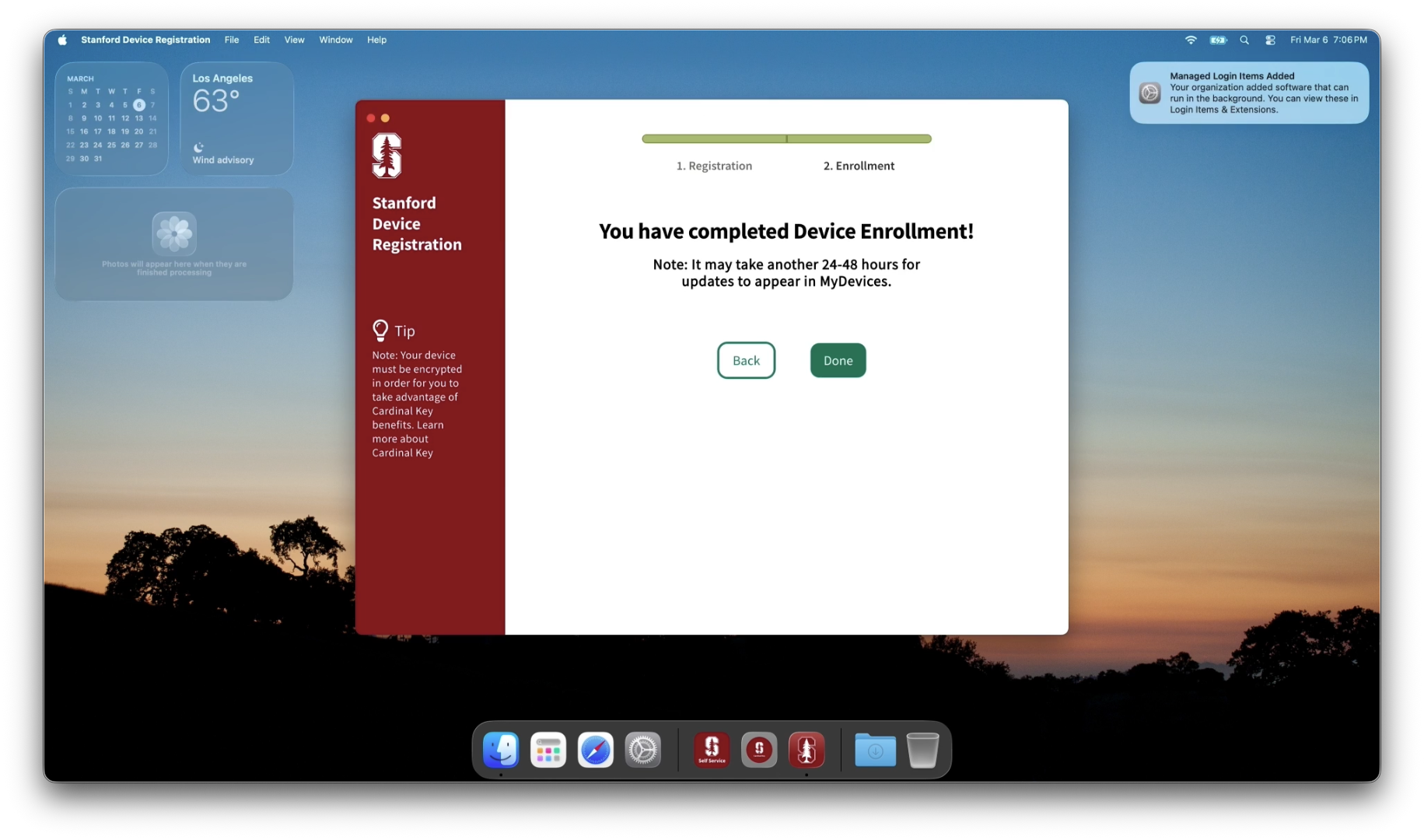Launch the Stanford Device Registration app from the Dock

[806, 749]
